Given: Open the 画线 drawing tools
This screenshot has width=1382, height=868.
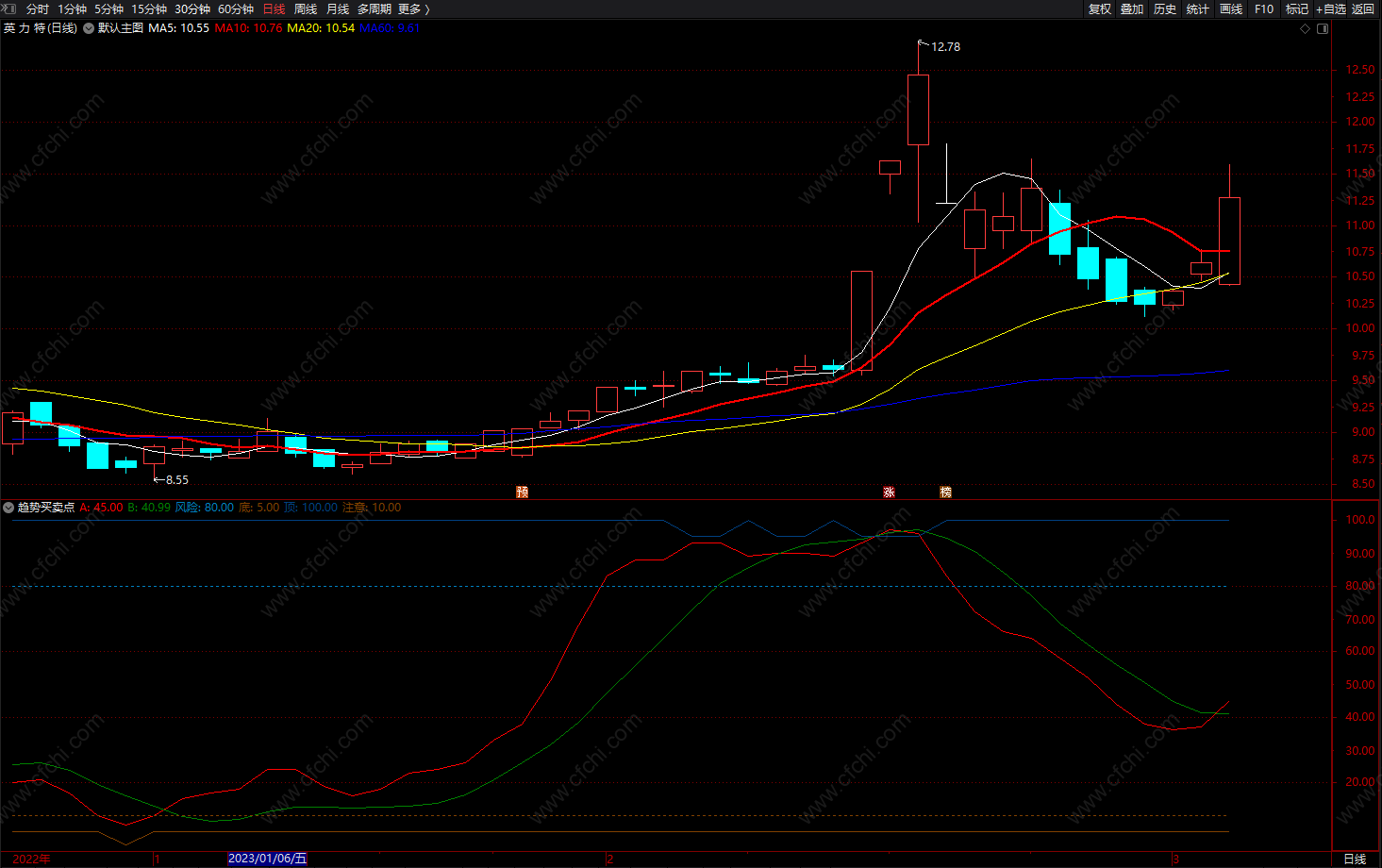Looking at the screenshot, I should [x=1231, y=8].
